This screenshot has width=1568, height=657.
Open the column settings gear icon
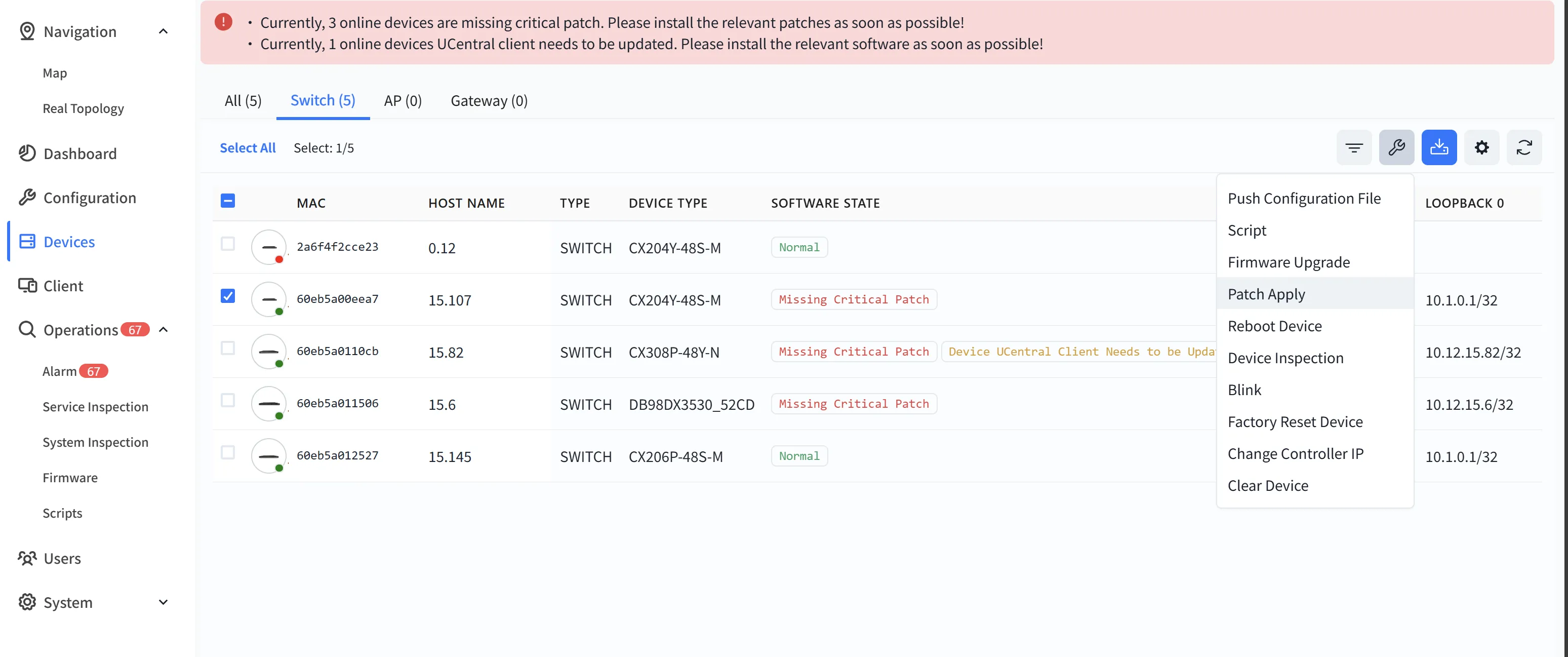click(x=1481, y=147)
